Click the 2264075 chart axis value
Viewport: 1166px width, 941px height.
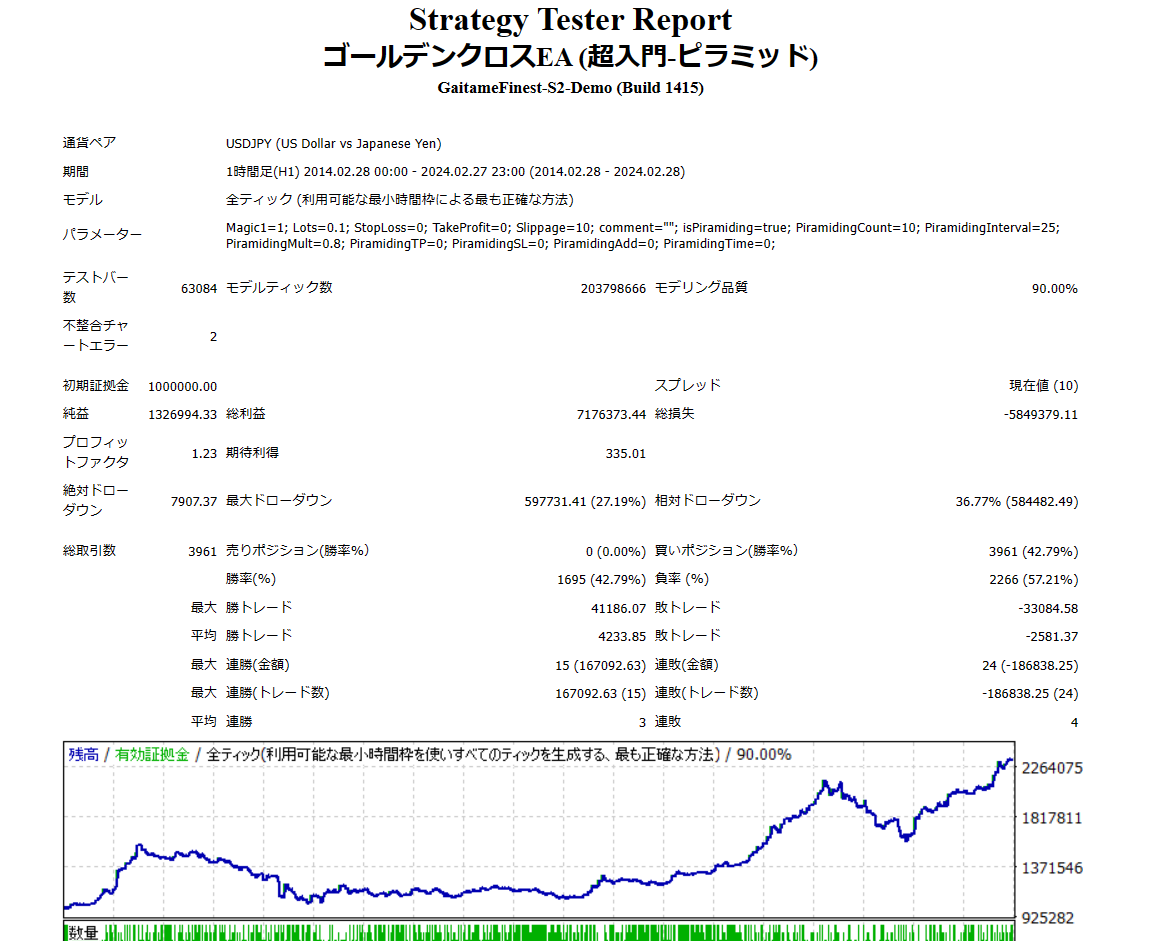(x=1052, y=768)
